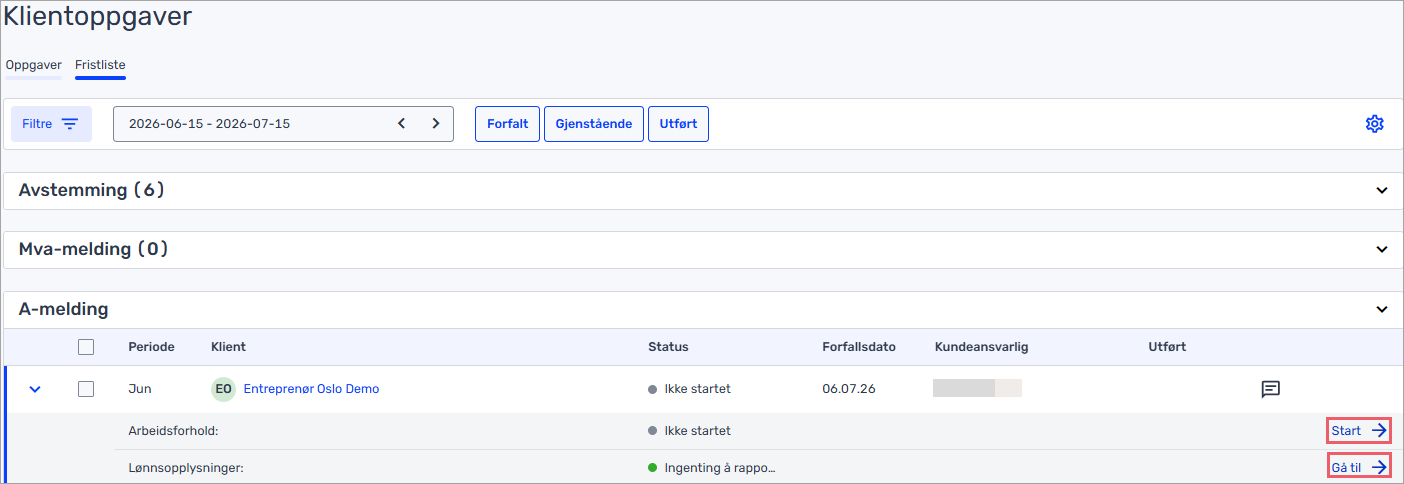Screen dimensions: 1404x484
Task: Collapse the A-melding section chevron
Action: pos(1382,310)
